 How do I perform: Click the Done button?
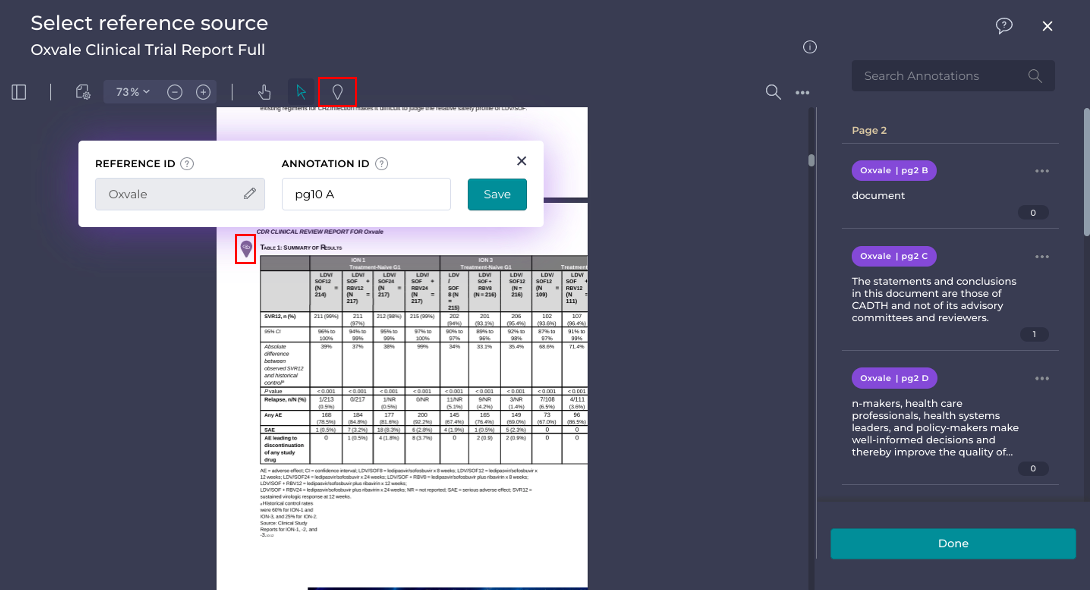tap(953, 543)
